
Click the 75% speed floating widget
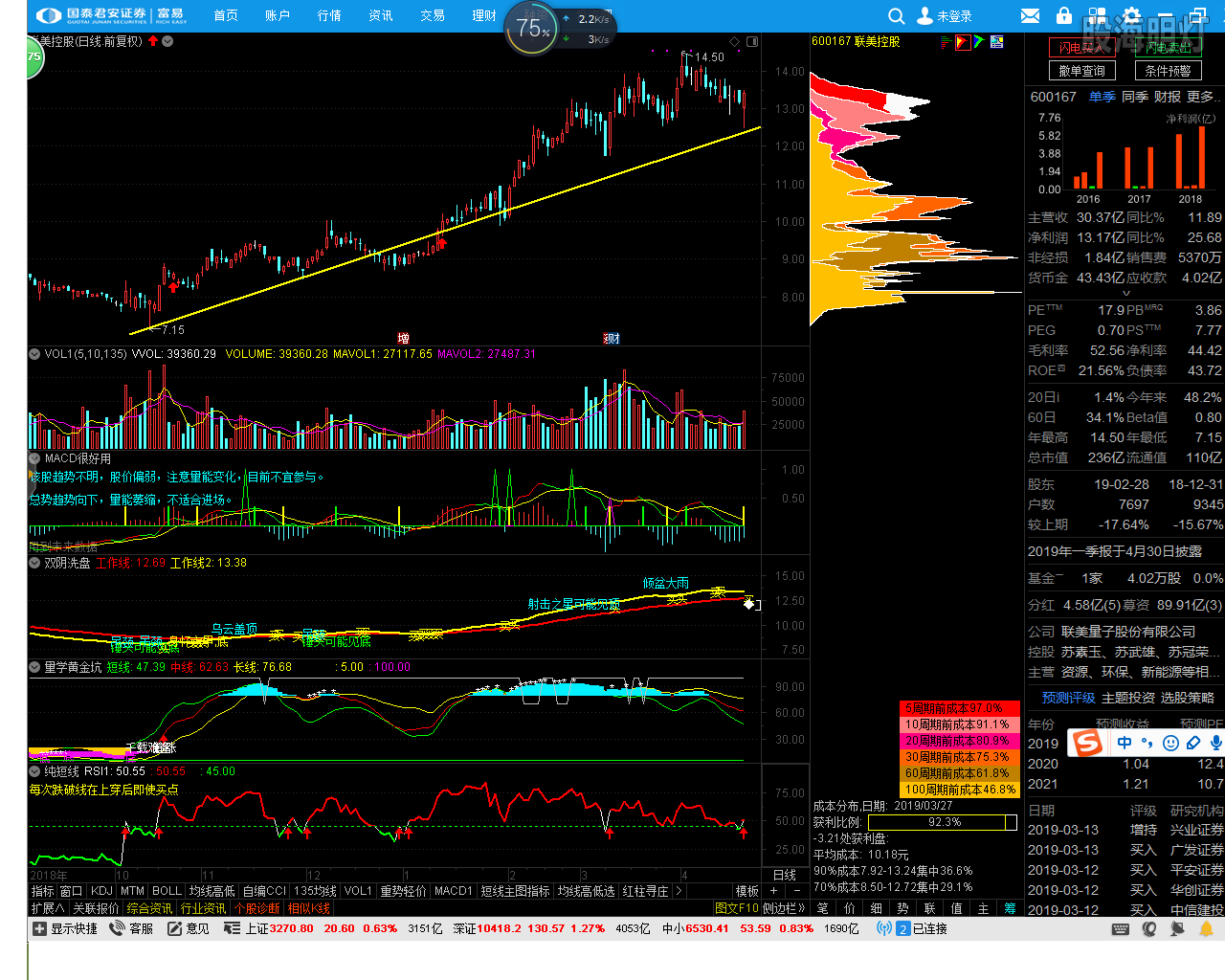click(532, 28)
